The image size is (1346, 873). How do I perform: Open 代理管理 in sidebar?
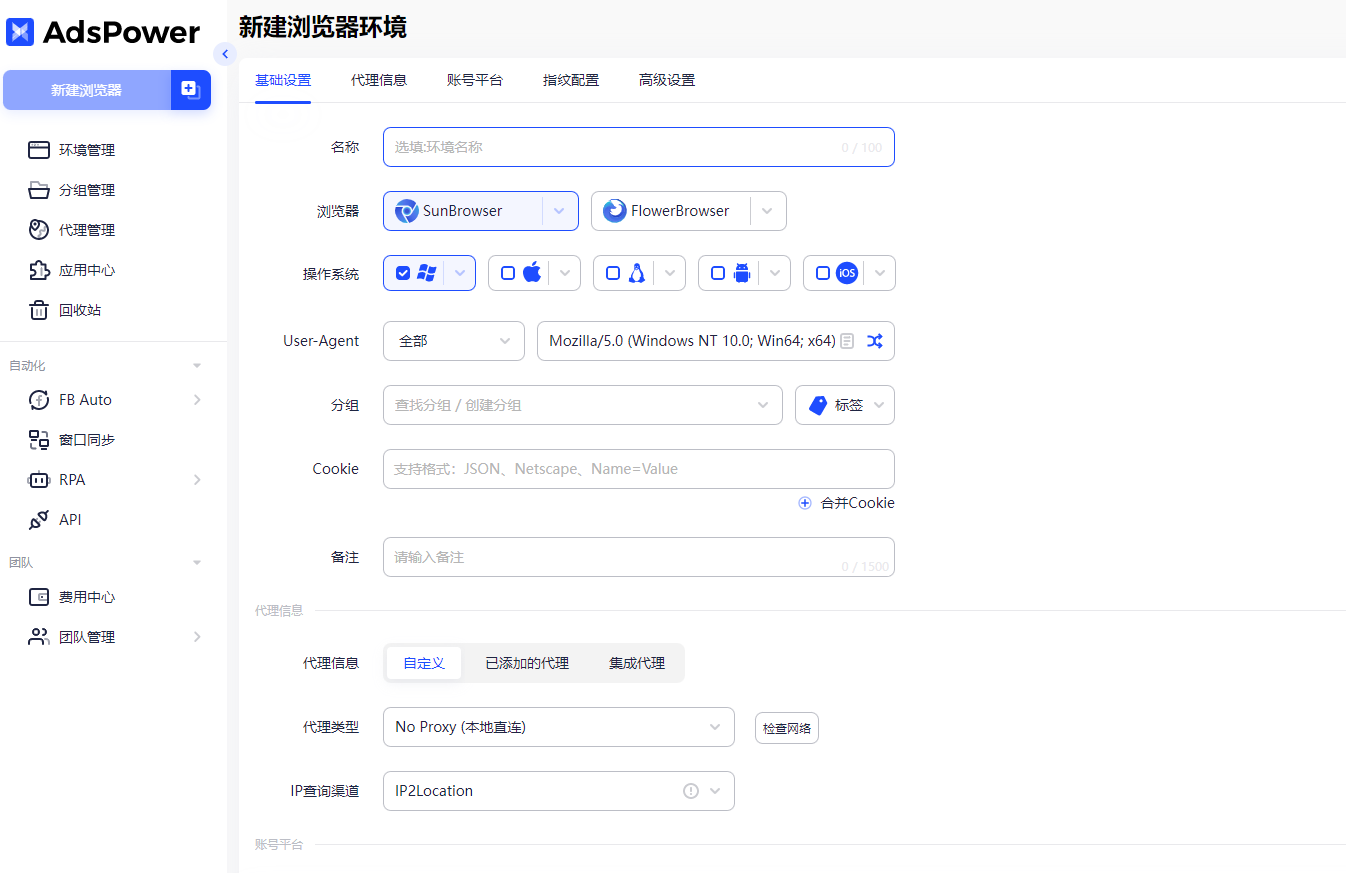pyautogui.click(x=86, y=230)
